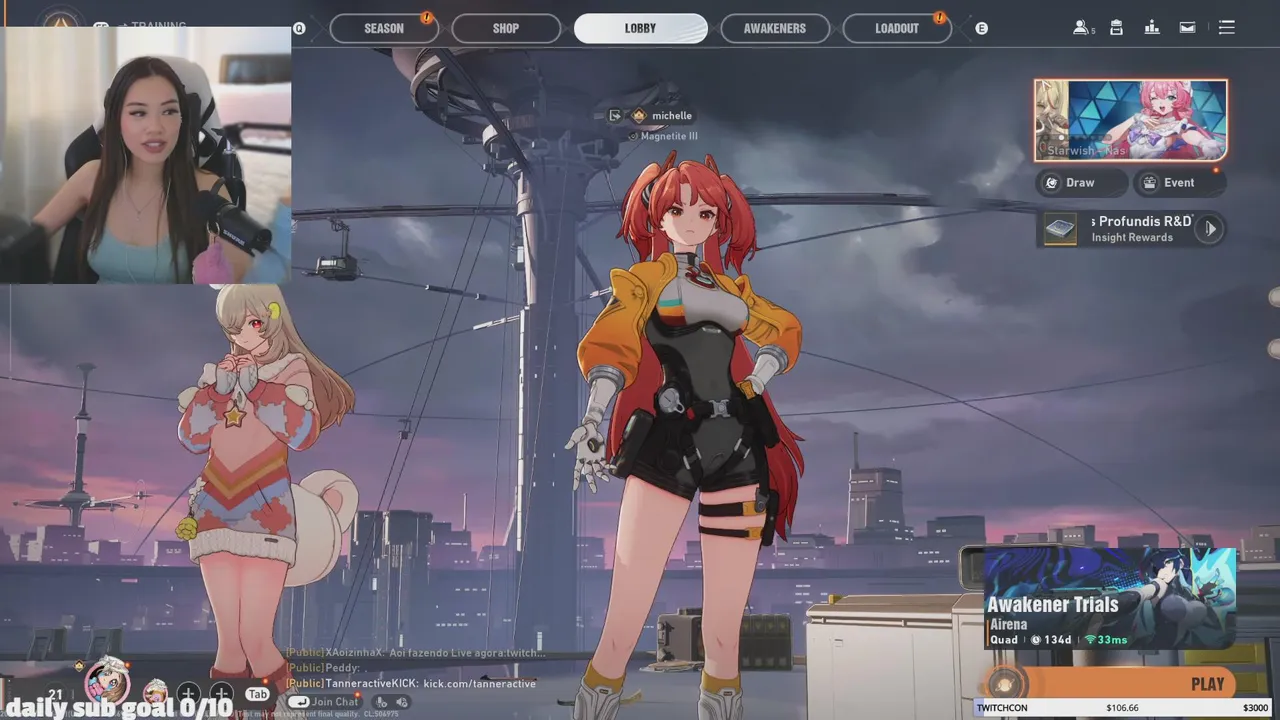Click the second add-teammate plus slot
Image resolution: width=1280 pixels, height=720 pixels.
click(x=221, y=693)
